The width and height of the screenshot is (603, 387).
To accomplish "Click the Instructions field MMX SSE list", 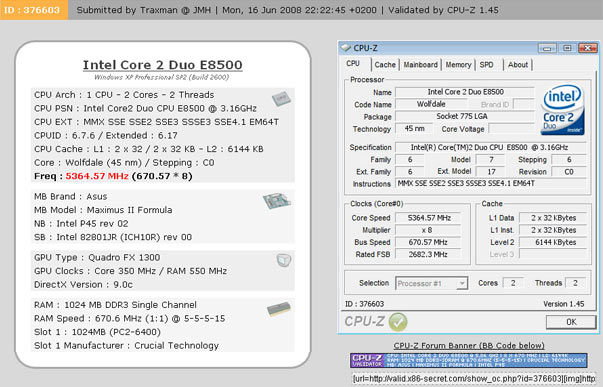I will [x=491, y=183].
